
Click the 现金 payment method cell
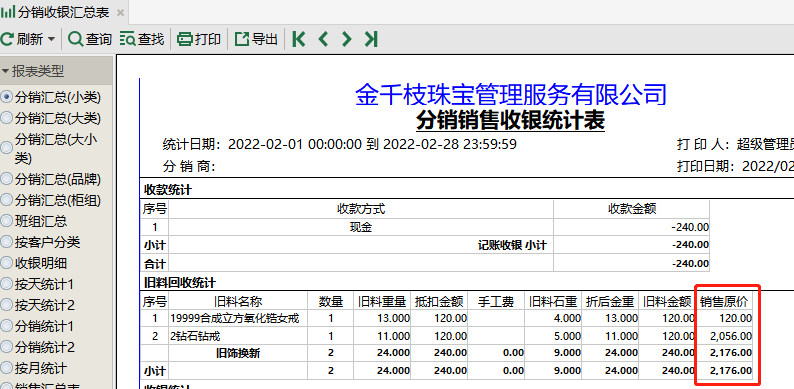(x=361, y=227)
